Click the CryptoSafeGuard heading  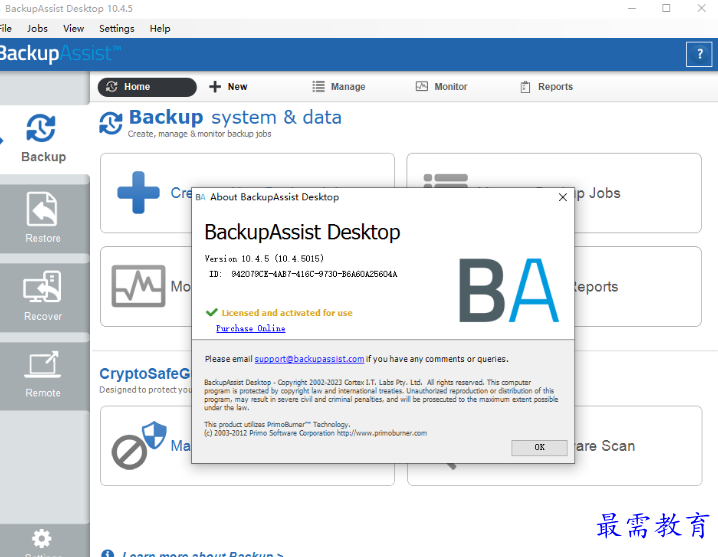[145, 374]
